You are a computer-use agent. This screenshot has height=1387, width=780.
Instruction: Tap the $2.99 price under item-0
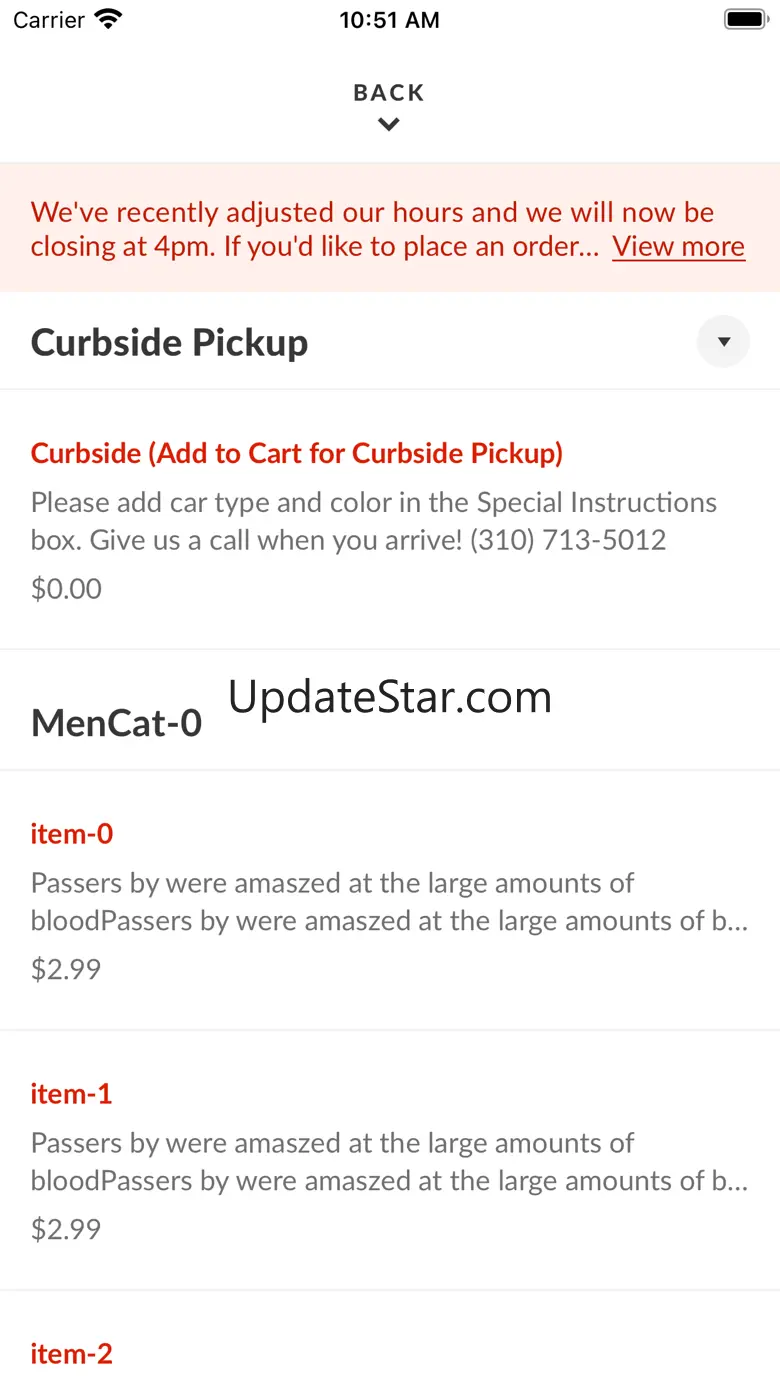click(66, 969)
